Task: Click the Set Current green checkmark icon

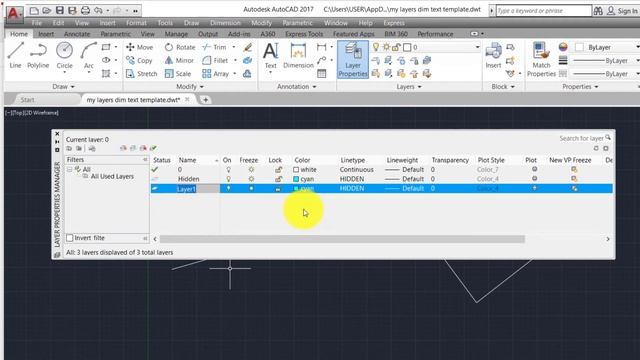Action: (153, 148)
